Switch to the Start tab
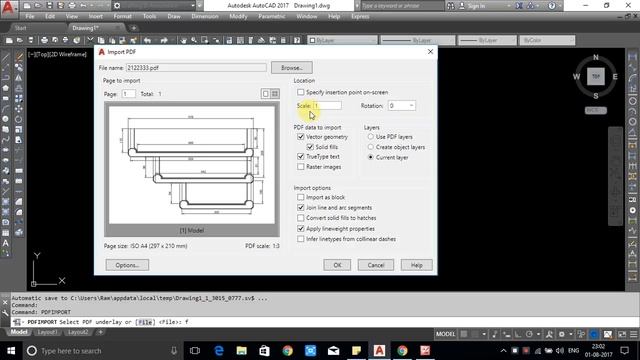This screenshot has height=360, width=640. [20, 28]
